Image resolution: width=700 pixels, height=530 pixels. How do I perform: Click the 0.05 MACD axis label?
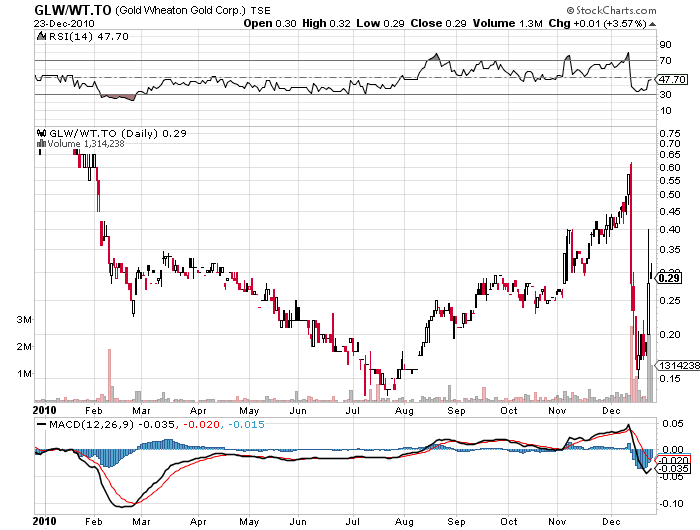672,424
